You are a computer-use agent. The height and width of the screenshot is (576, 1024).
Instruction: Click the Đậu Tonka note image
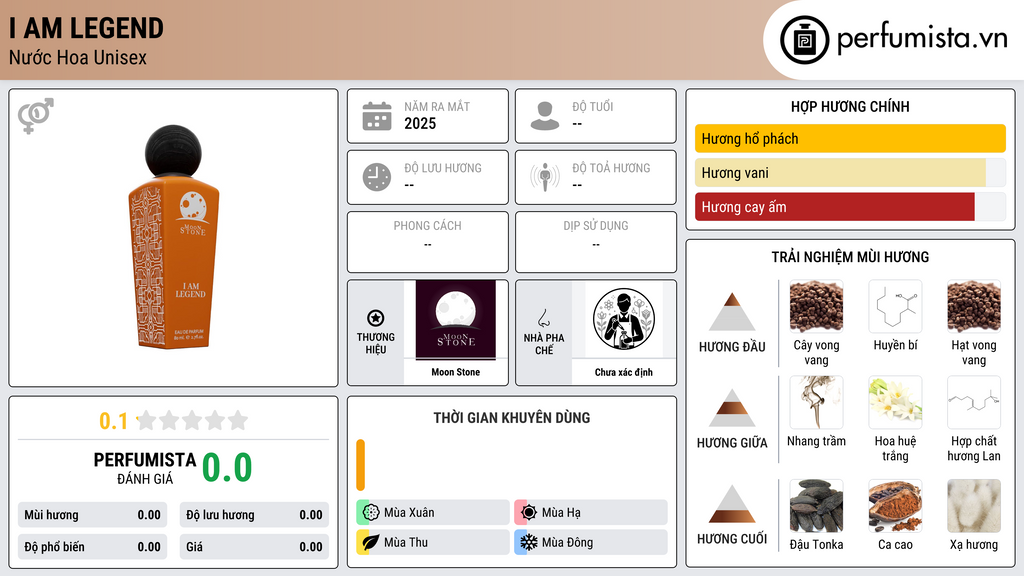coord(816,506)
